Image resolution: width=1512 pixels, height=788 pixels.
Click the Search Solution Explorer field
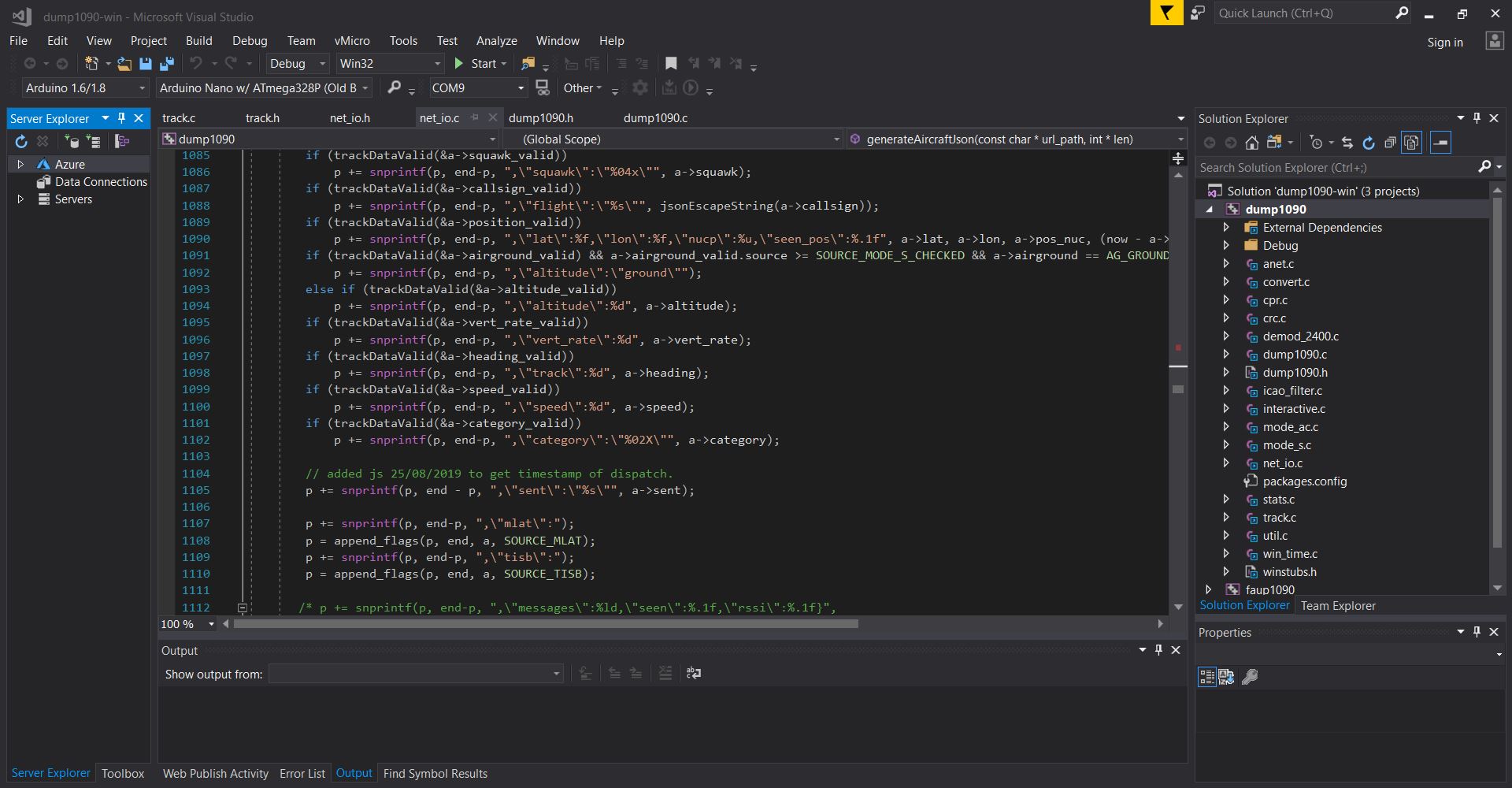[x=1336, y=167]
